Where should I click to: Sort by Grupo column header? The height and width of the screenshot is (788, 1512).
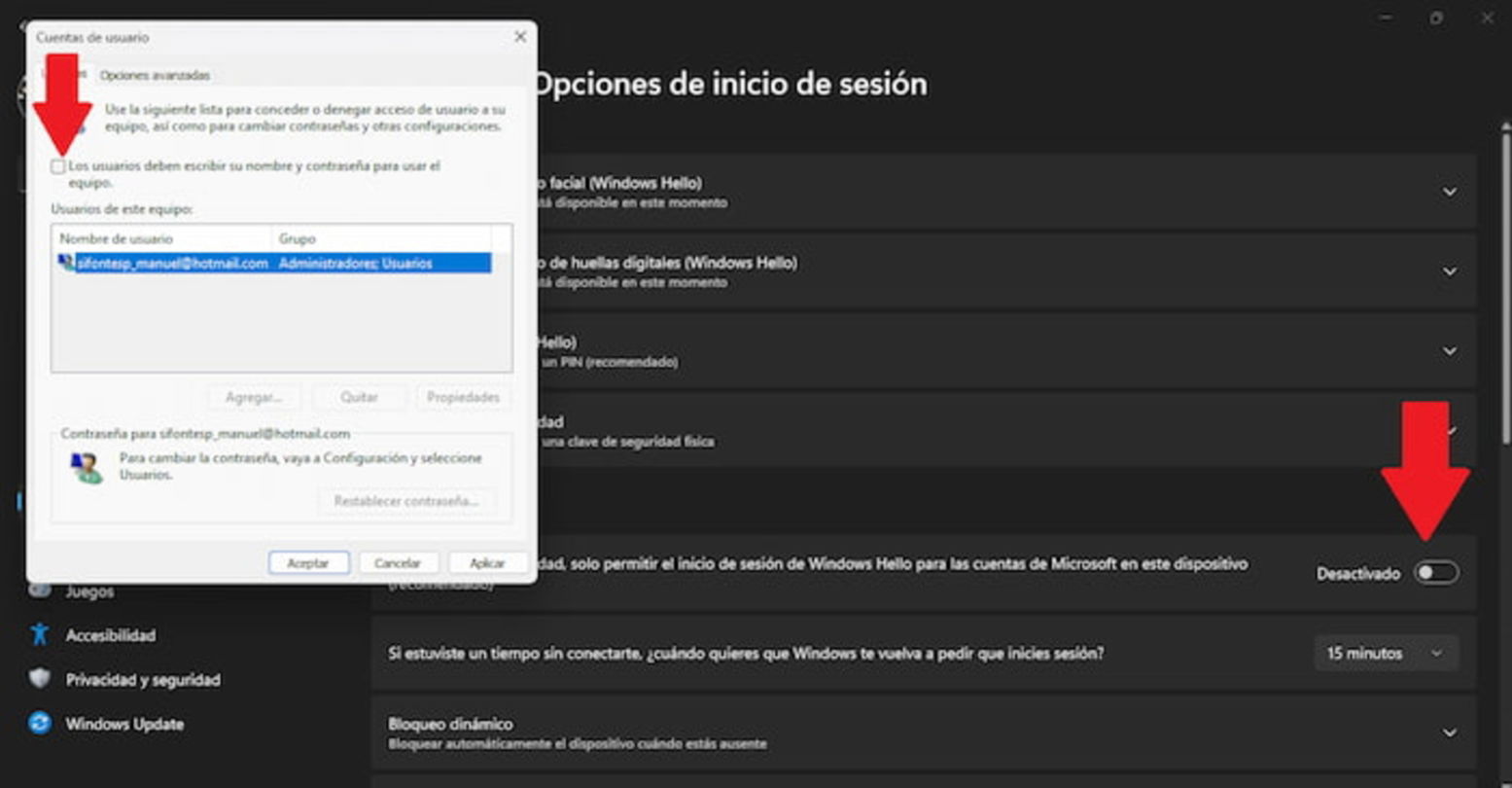tap(381, 238)
